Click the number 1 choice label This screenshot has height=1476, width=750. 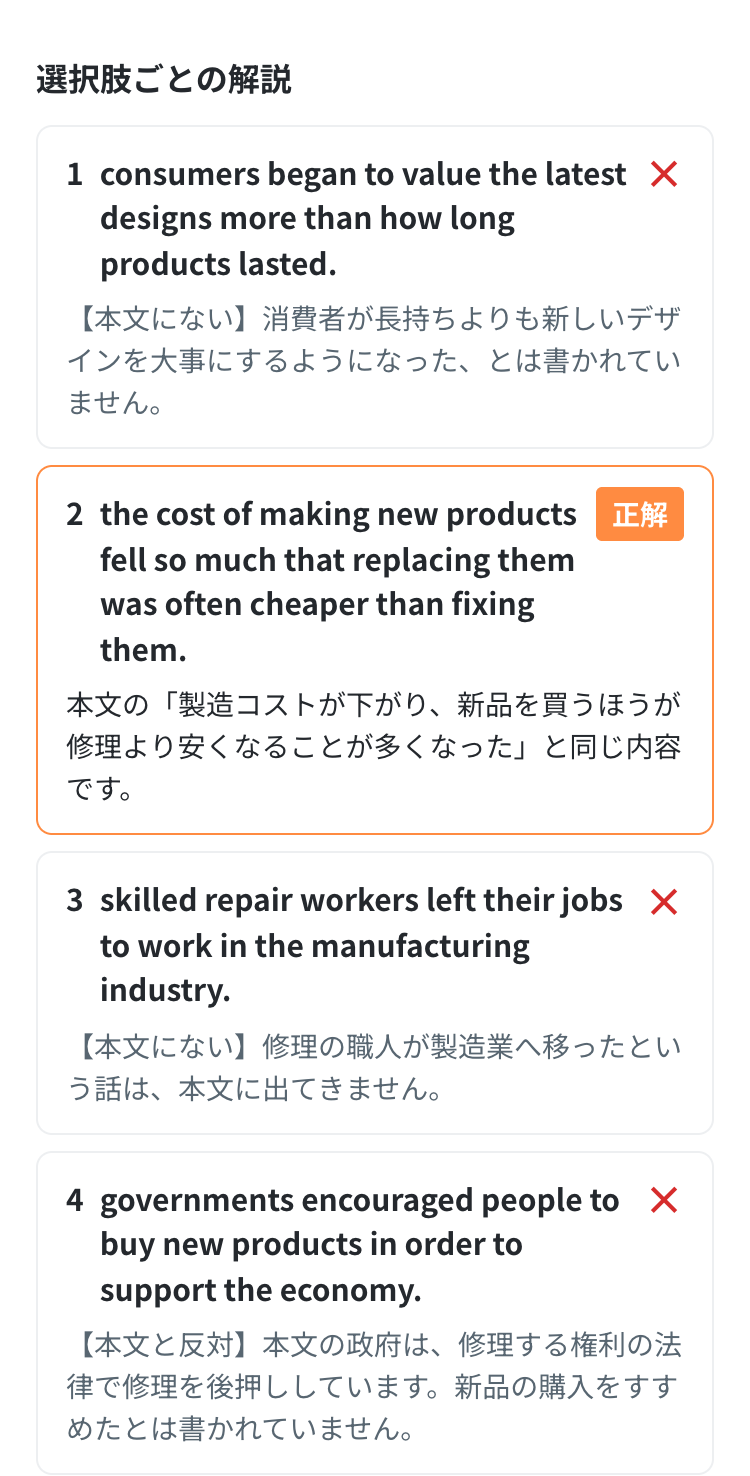click(x=75, y=174)
